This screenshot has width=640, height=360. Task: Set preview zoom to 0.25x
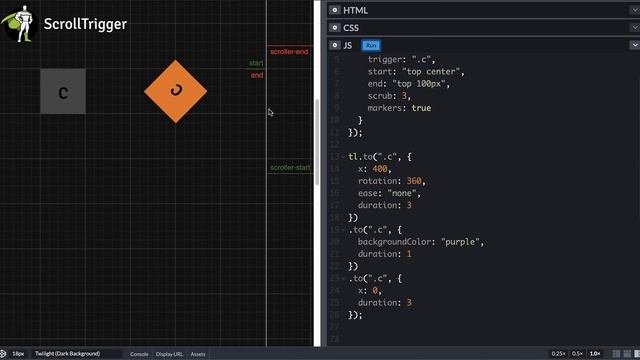tap(558, 353)
